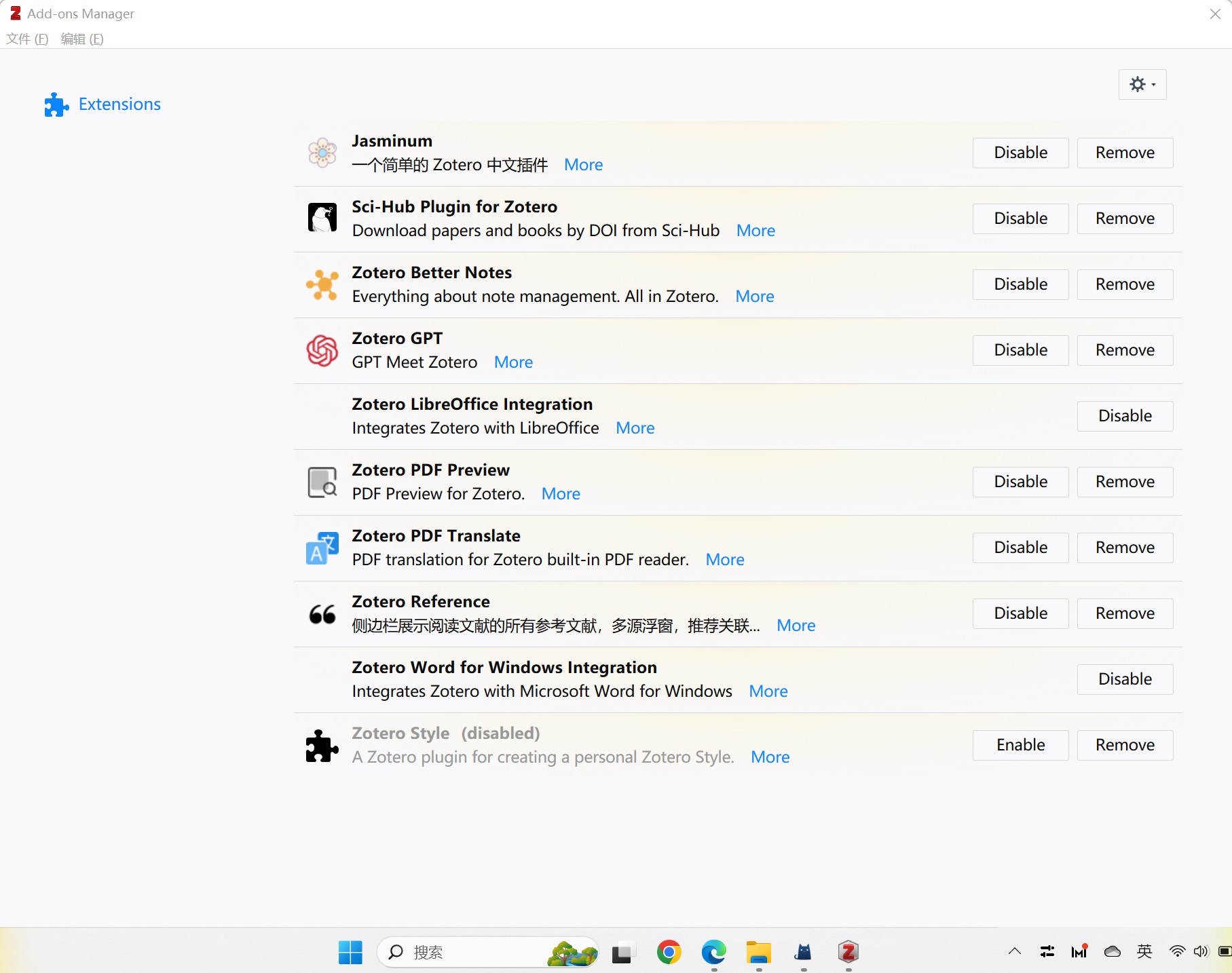Image resolution: width=1232 pixels, height=973 pixels.
Task: Click the Zotero icon in the taskbar
Action: point(848,952)
